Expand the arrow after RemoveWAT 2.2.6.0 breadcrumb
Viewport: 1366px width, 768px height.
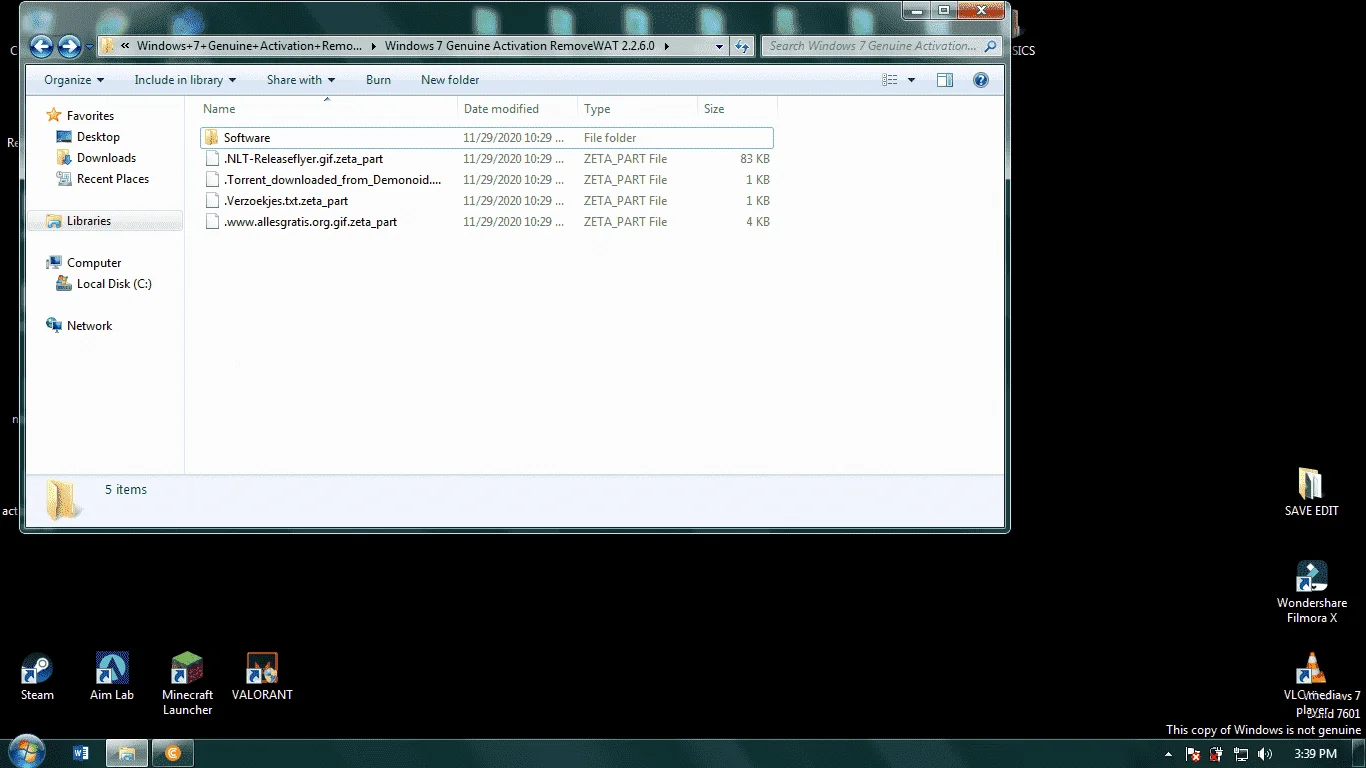pyautogui.click(x=666, y=46)
